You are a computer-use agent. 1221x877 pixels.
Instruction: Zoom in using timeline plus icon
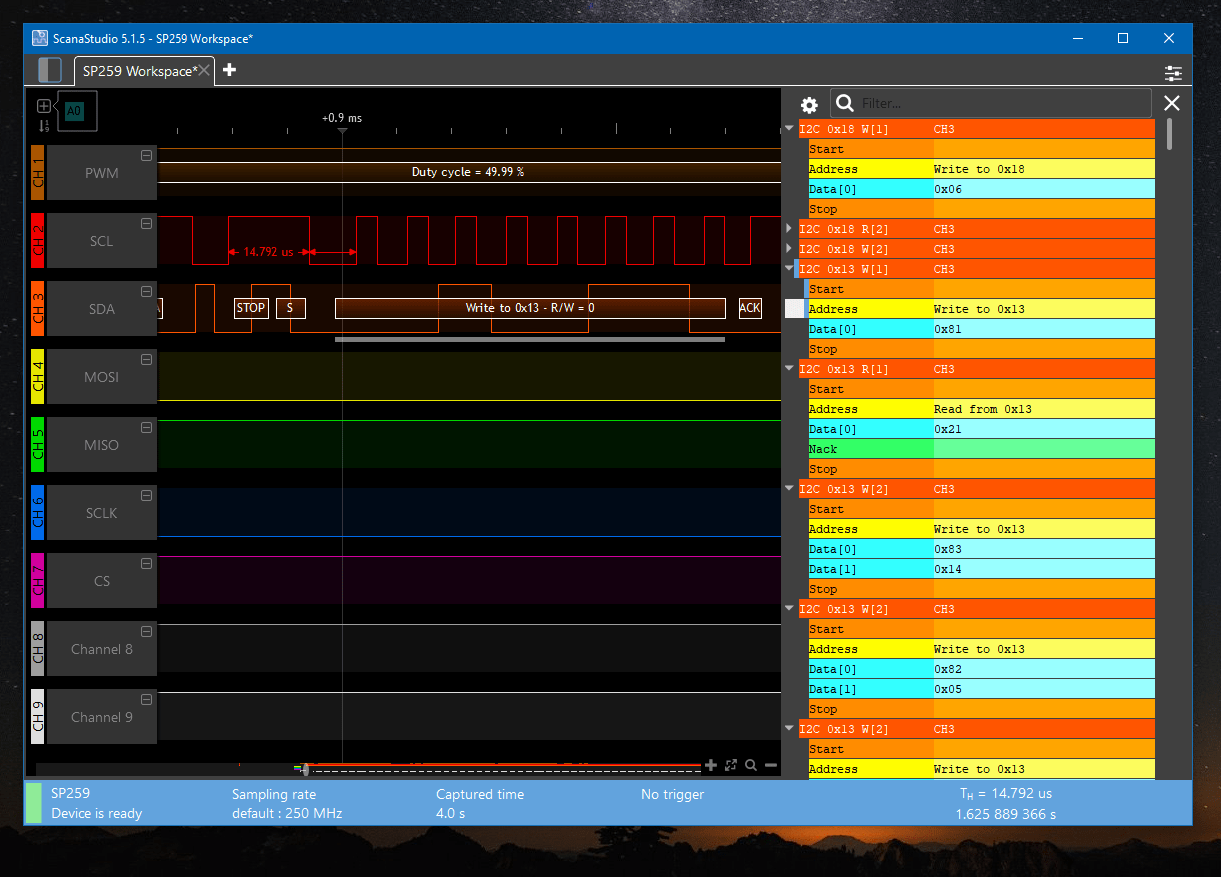(711, 765)
